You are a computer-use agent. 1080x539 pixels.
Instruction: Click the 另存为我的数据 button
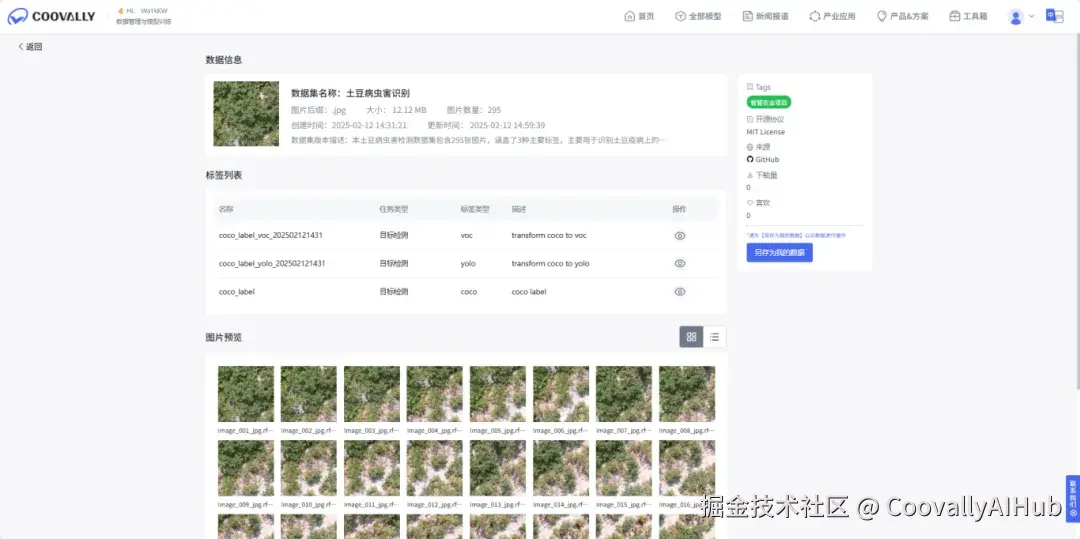(779, 253)
